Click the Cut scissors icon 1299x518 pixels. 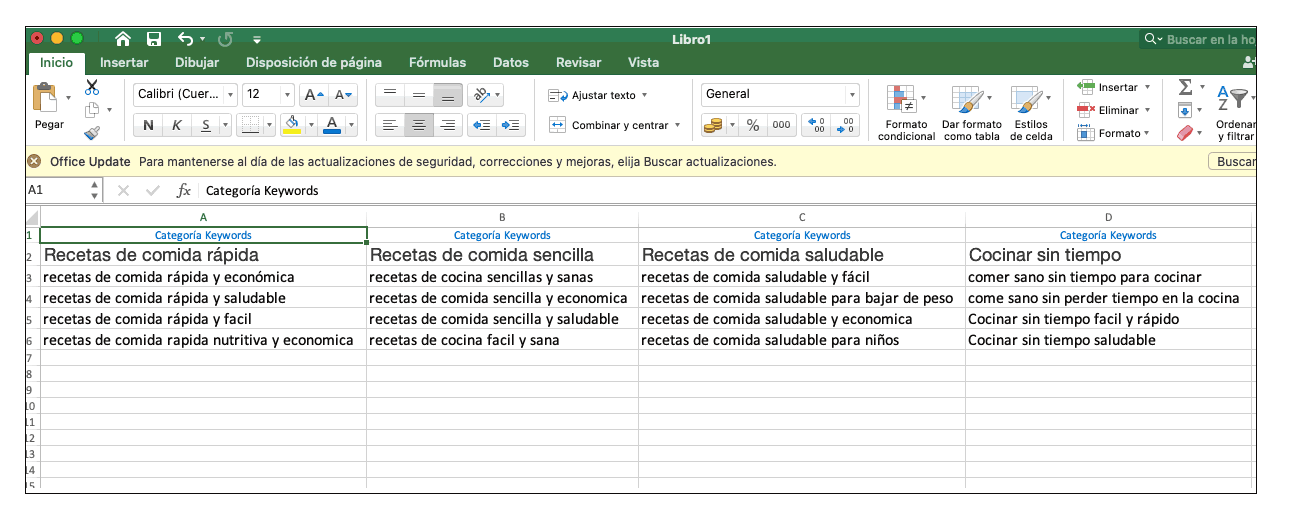92,88
